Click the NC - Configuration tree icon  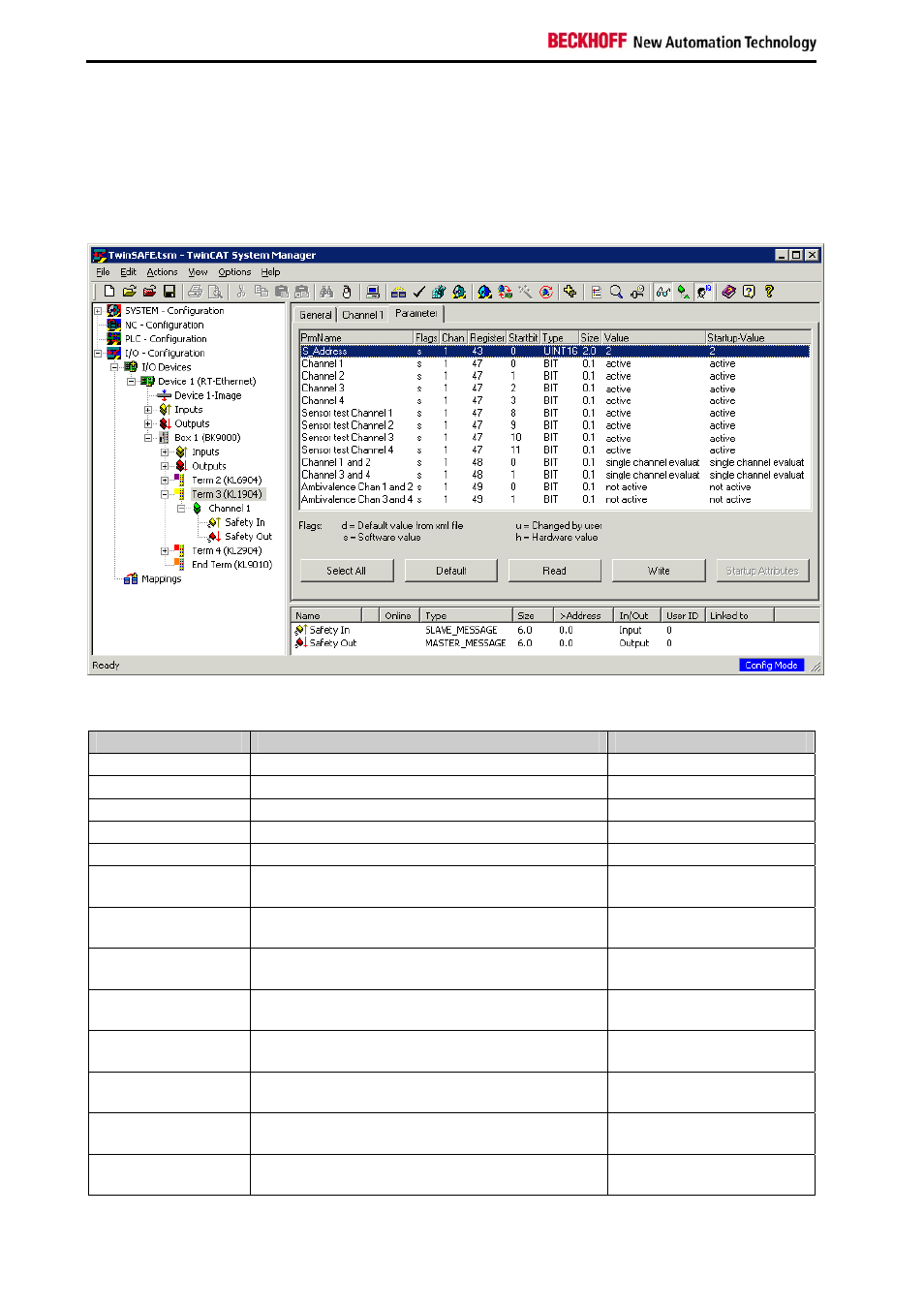click(x=114, y=325)
